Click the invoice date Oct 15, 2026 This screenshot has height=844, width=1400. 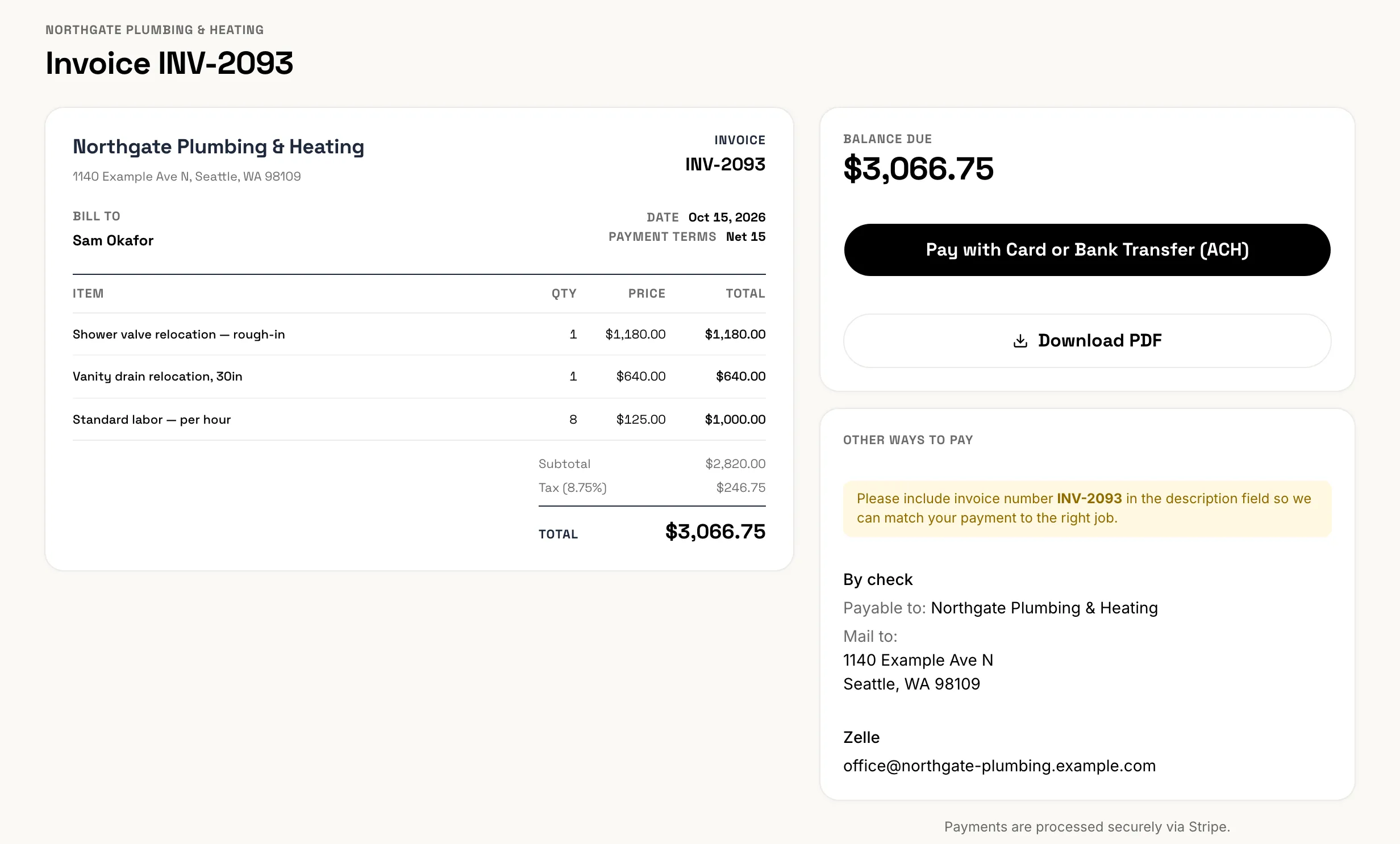pos(727,217)
